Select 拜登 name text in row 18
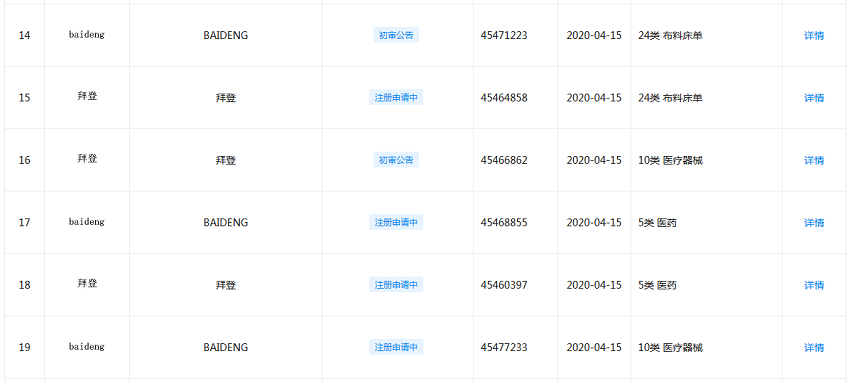This screenshot has width=850, height=383. pos(226,285)
